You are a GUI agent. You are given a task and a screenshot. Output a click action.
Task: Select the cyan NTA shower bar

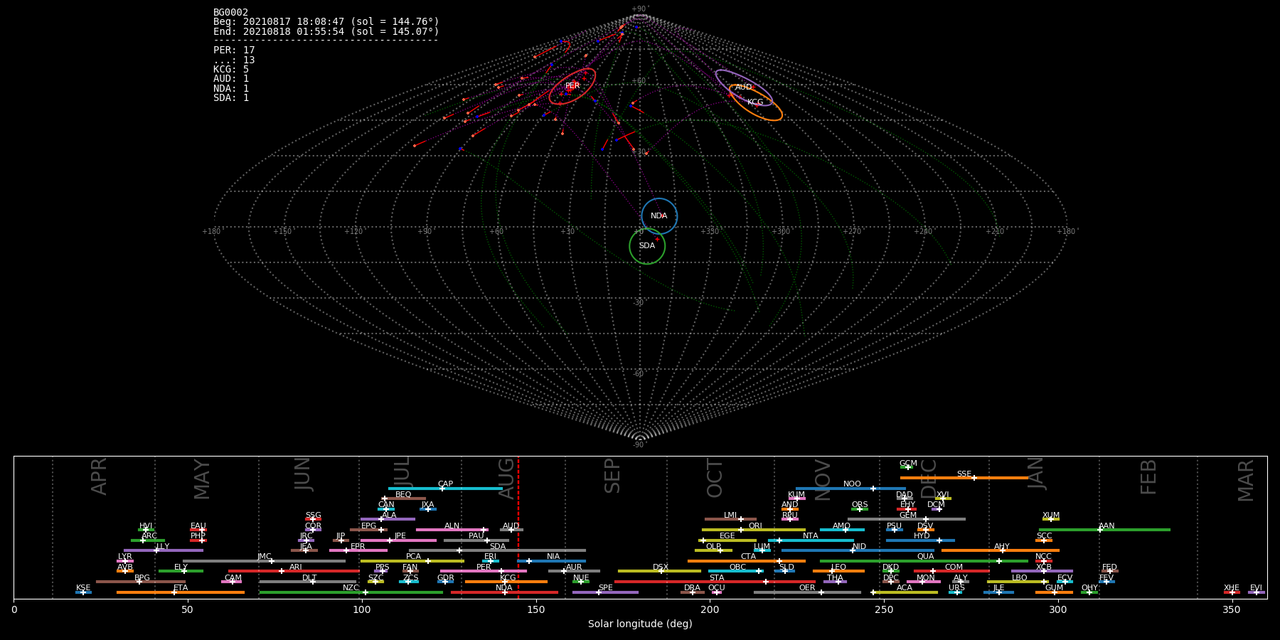click(x=811, y=540)
